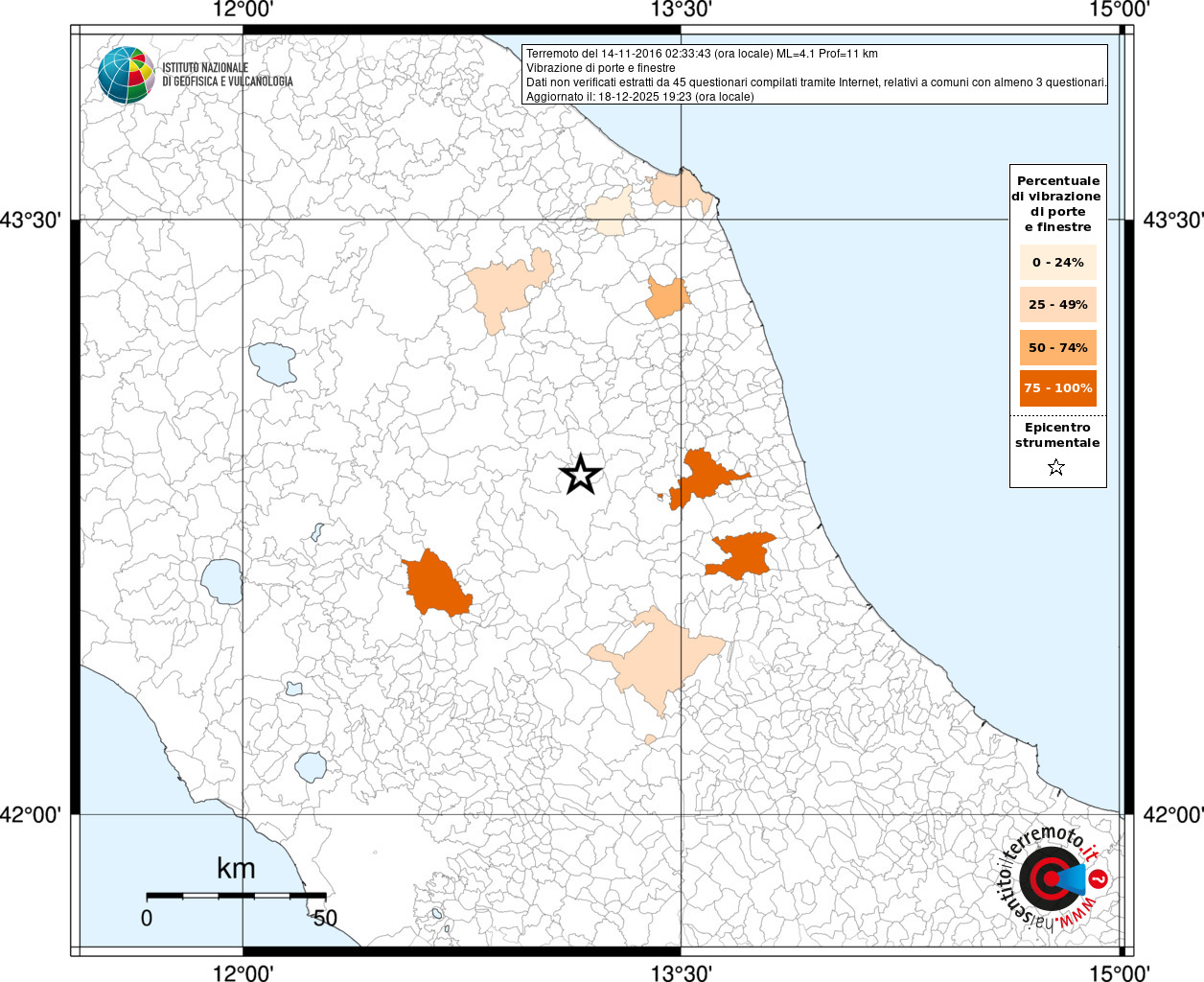Viewport: 1204px width, 982px height.
Task: Click the bottom 15°00' longitude label
Action: [1120, 973]
